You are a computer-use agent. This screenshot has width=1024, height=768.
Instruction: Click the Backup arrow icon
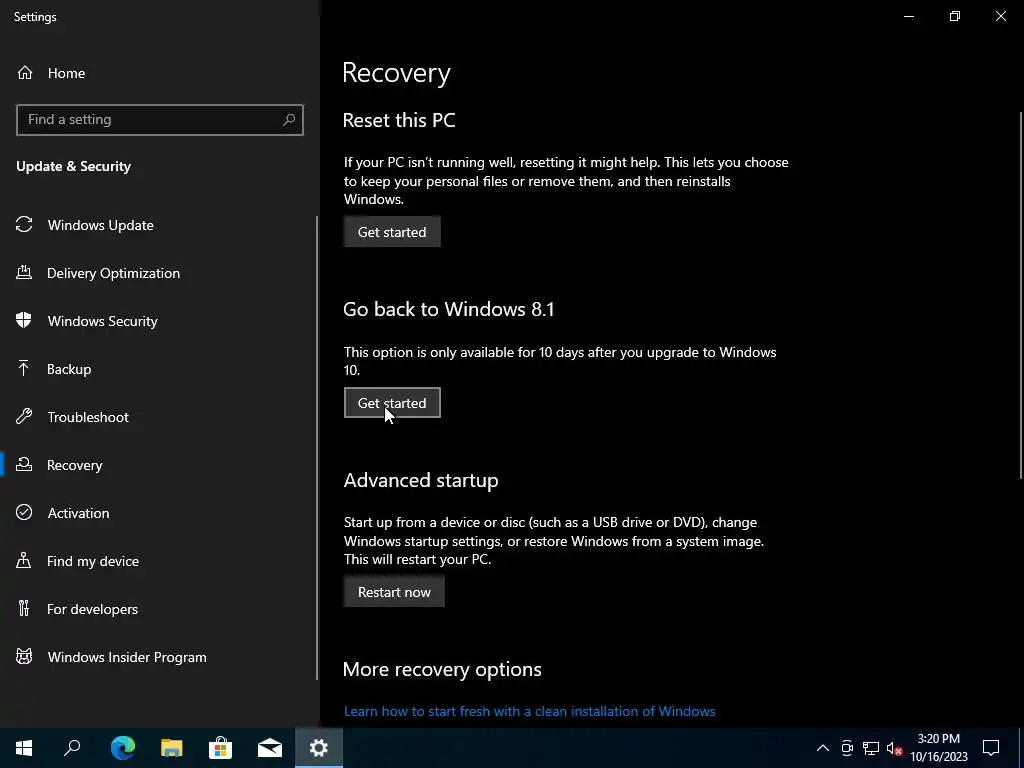tap(24, 368)
